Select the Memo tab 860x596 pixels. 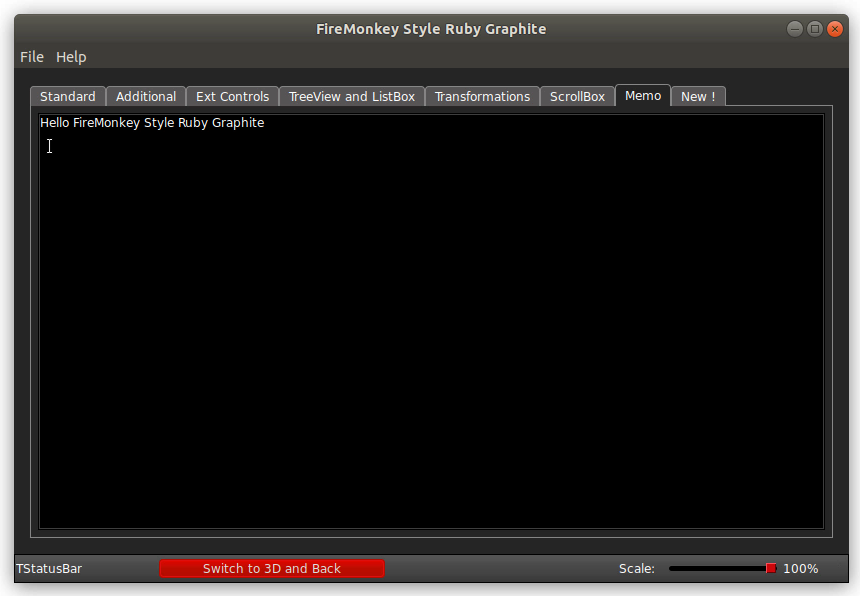point(643,95)
